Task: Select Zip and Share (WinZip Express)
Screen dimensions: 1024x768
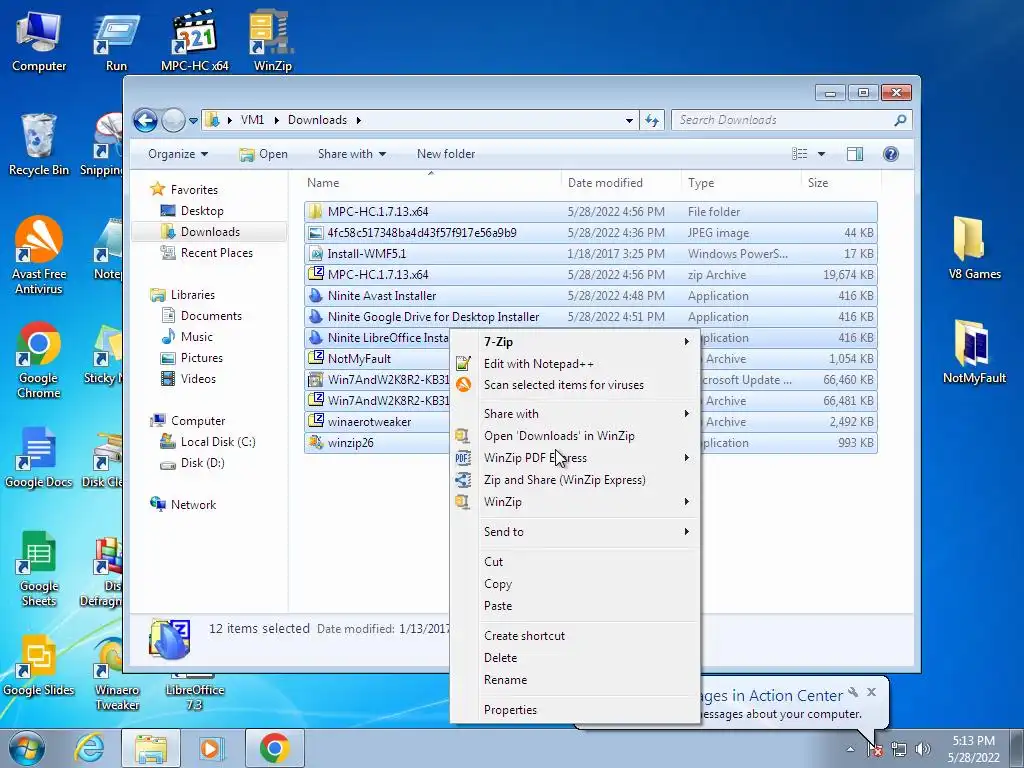Action: click(575, 480)
